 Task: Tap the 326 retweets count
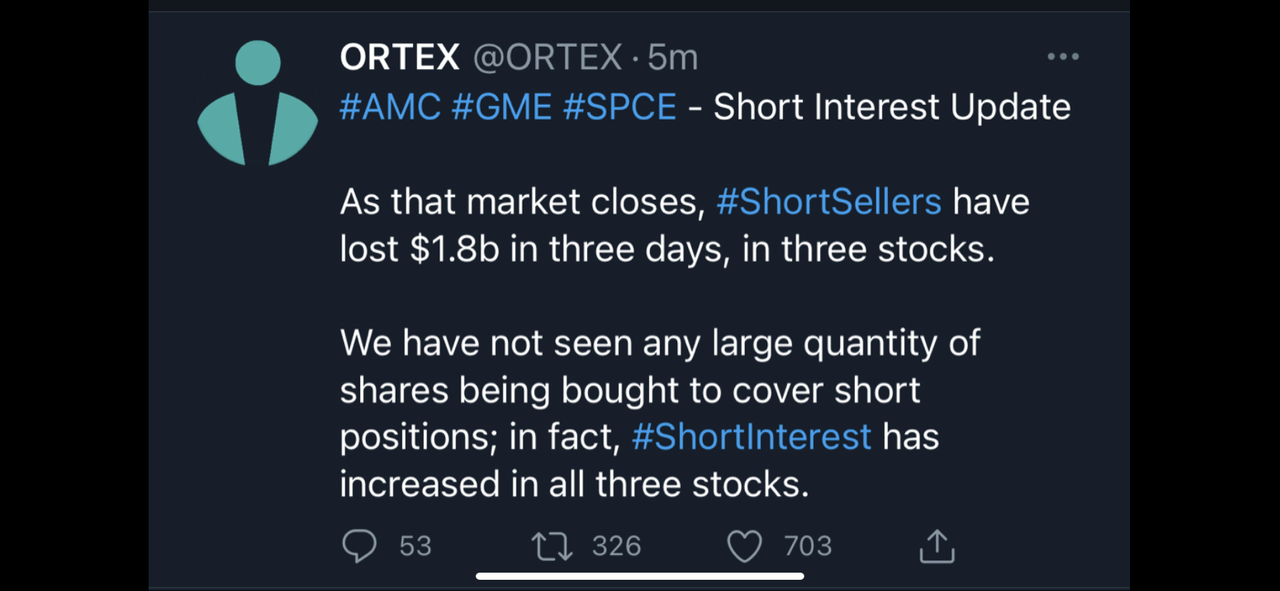click(616, 546)
